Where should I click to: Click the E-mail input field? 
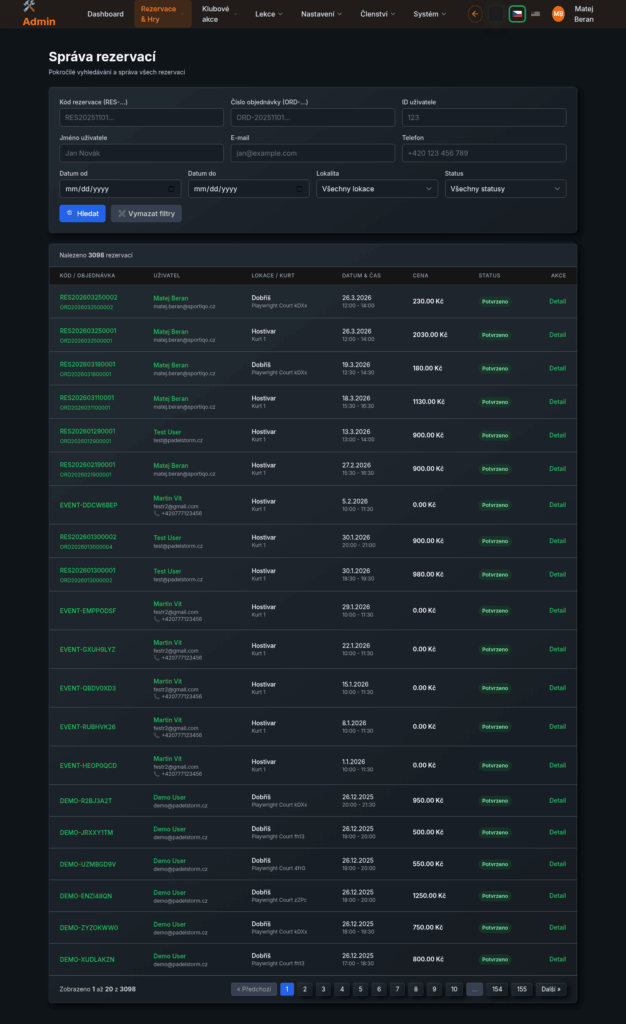coord(313,153)
